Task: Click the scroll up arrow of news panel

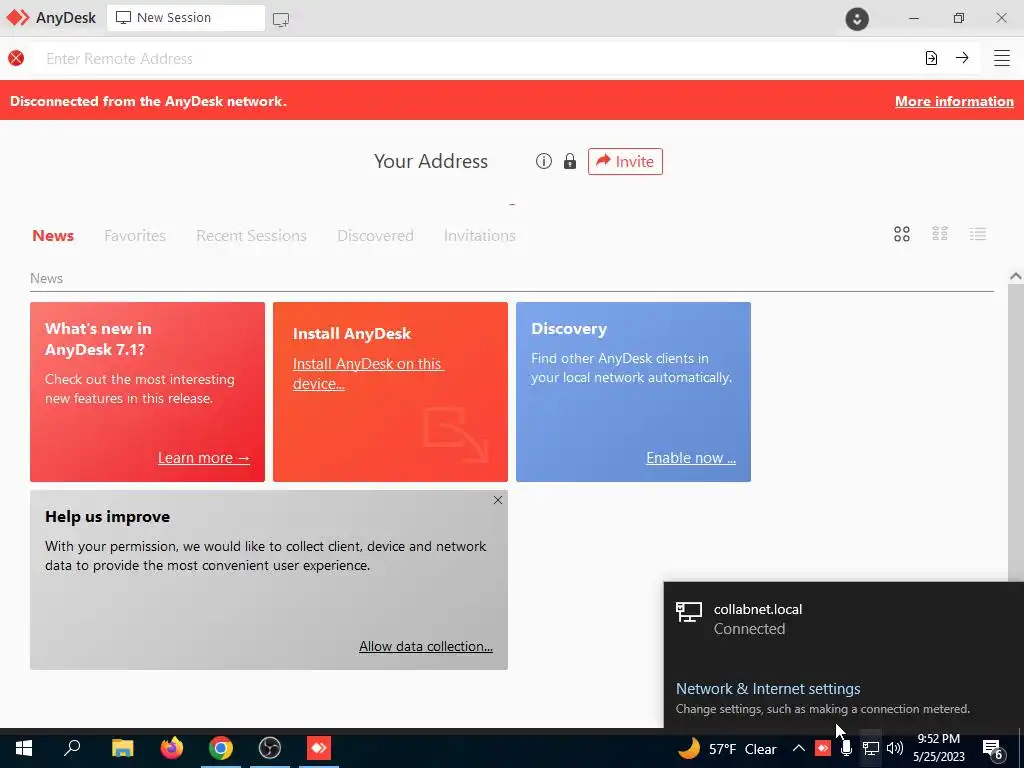Action: 1016,276
